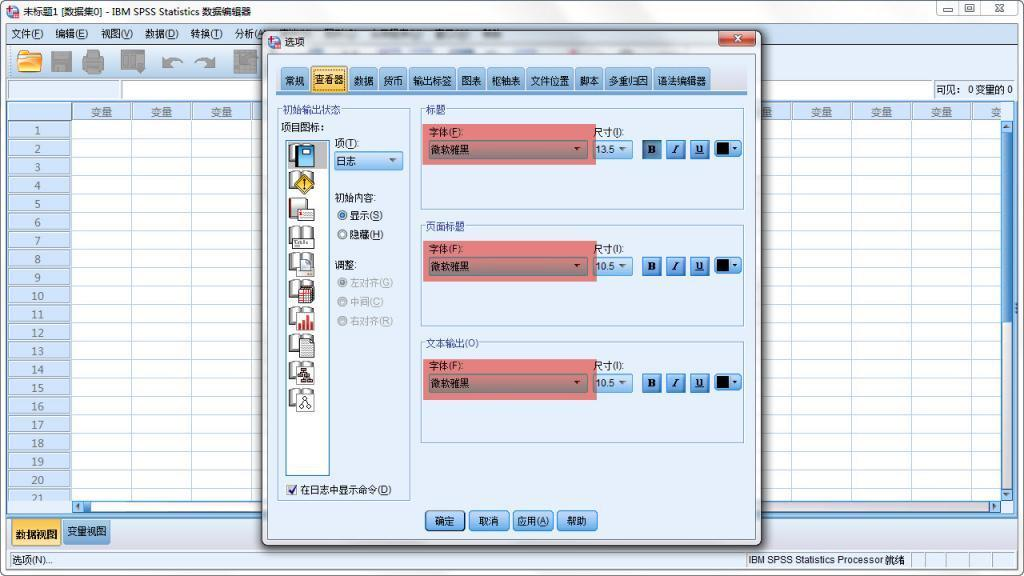The height and width of the screenshot is (576, 1024).
Task: Select the Warnings item icon with yellow diamond
Action: point(302,183)
